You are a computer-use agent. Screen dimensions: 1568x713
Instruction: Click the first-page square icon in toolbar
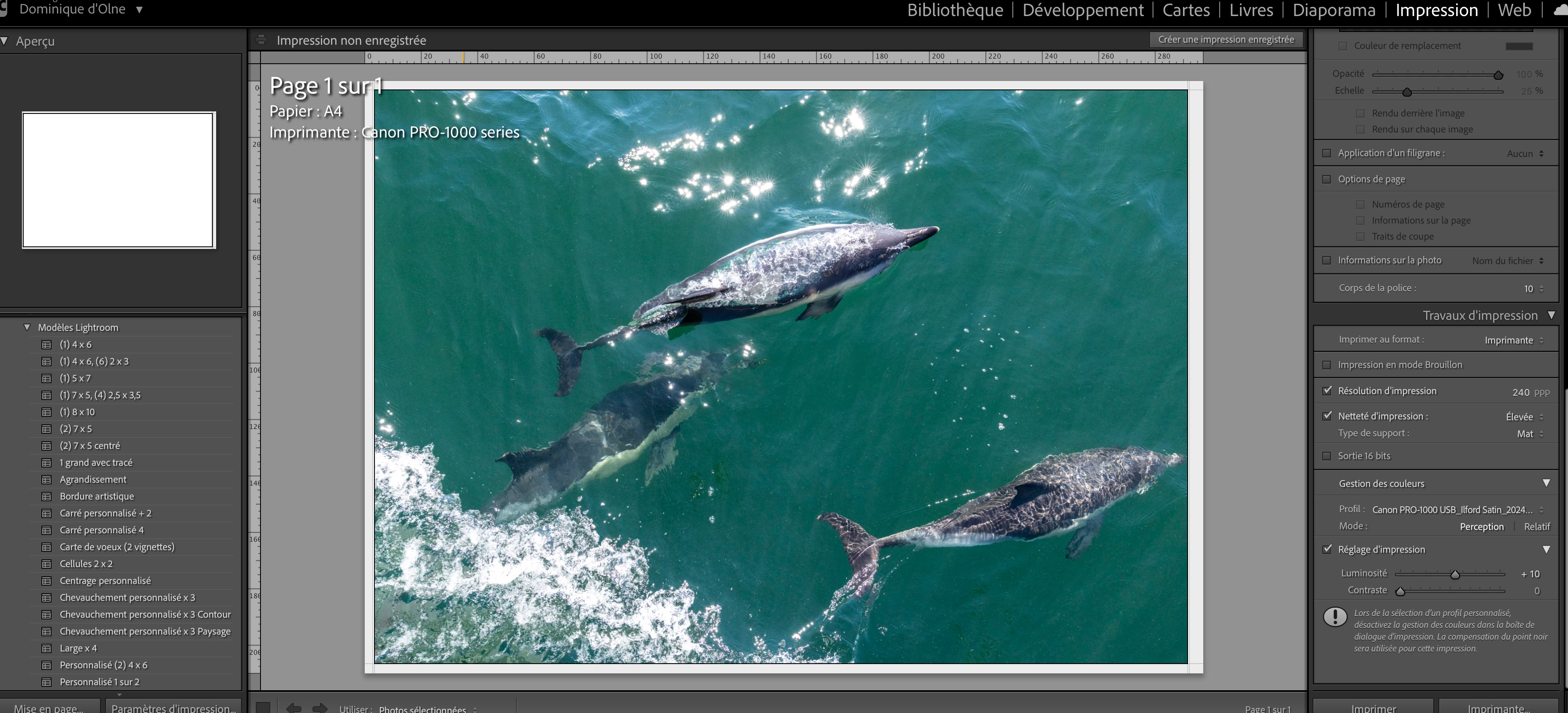click(263, 708)
